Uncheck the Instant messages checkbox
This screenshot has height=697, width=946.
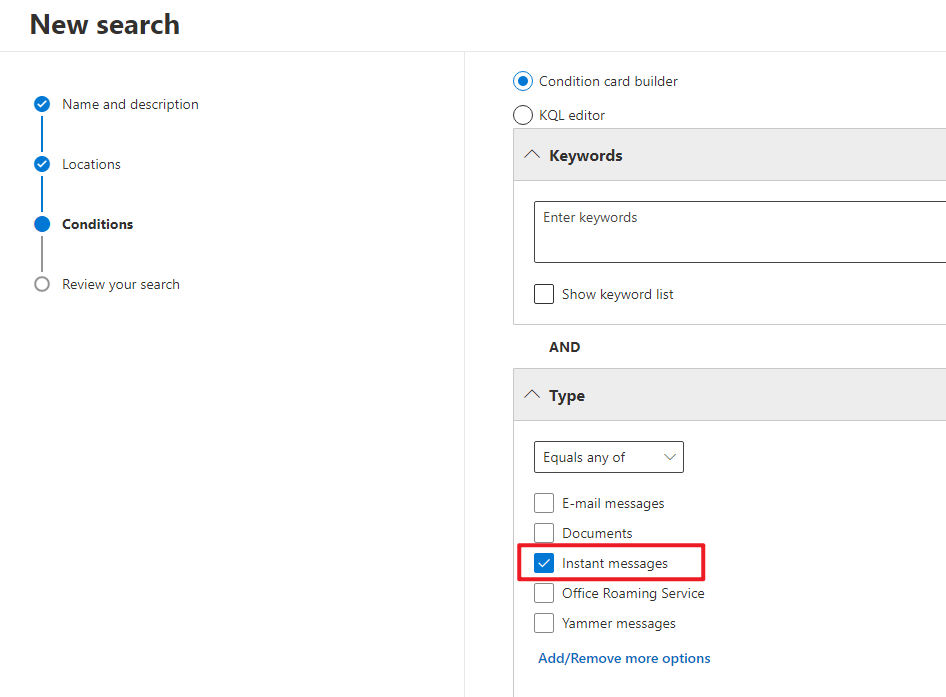pyautogui.click(x=544, y=563)
